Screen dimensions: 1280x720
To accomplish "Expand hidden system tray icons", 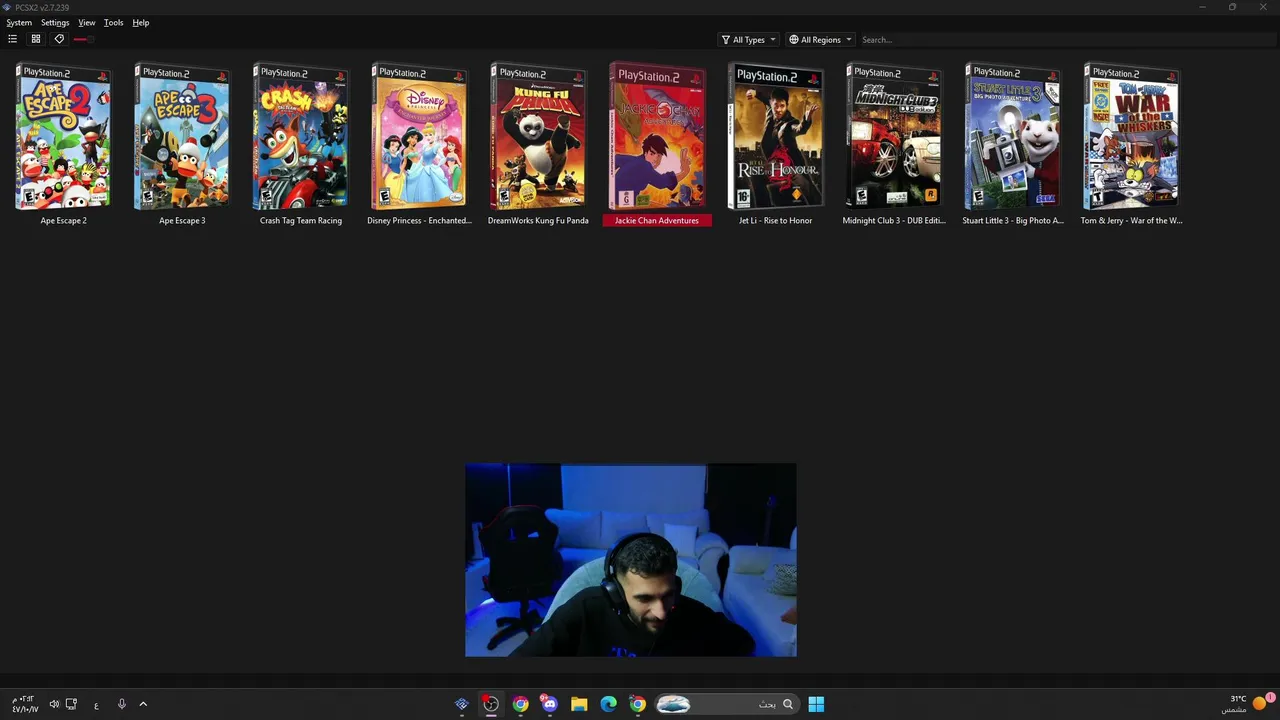I will (x=143, y=704).
